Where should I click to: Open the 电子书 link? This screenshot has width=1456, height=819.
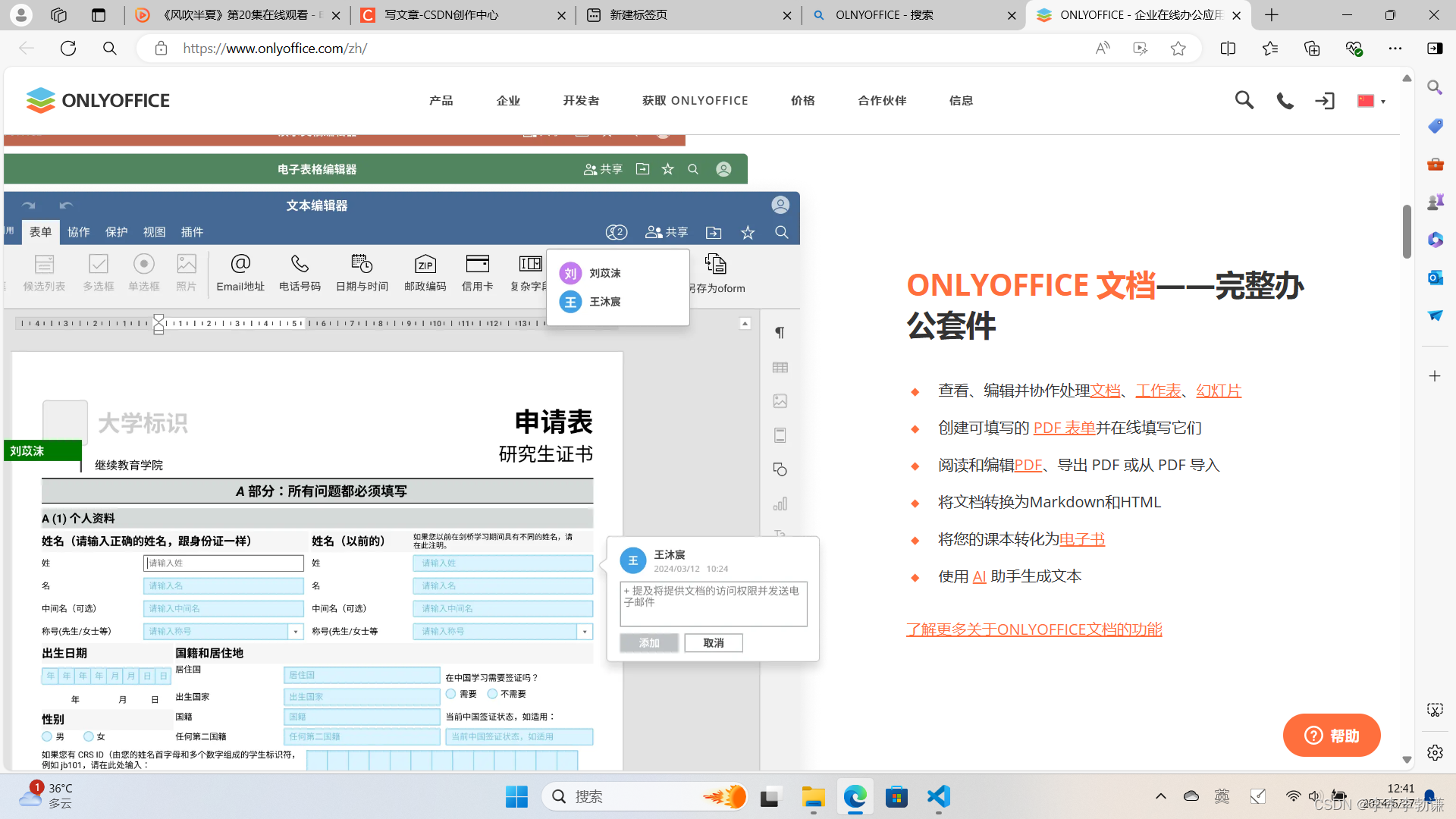coord(1082,539)
